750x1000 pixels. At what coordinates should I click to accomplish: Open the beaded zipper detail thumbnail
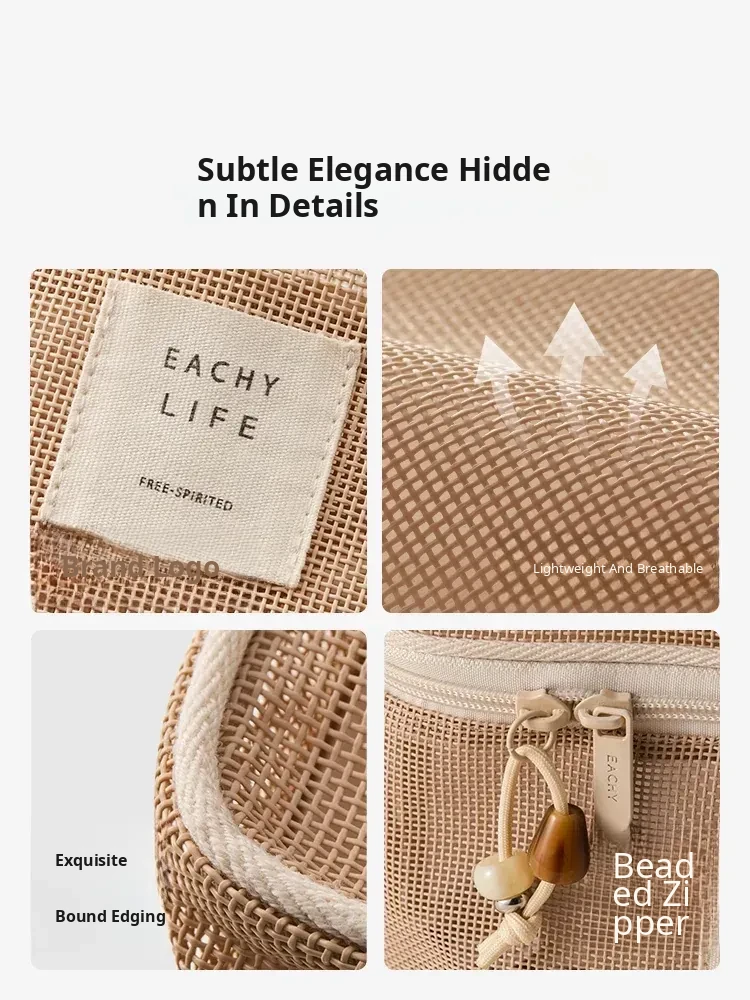(552, 800)
